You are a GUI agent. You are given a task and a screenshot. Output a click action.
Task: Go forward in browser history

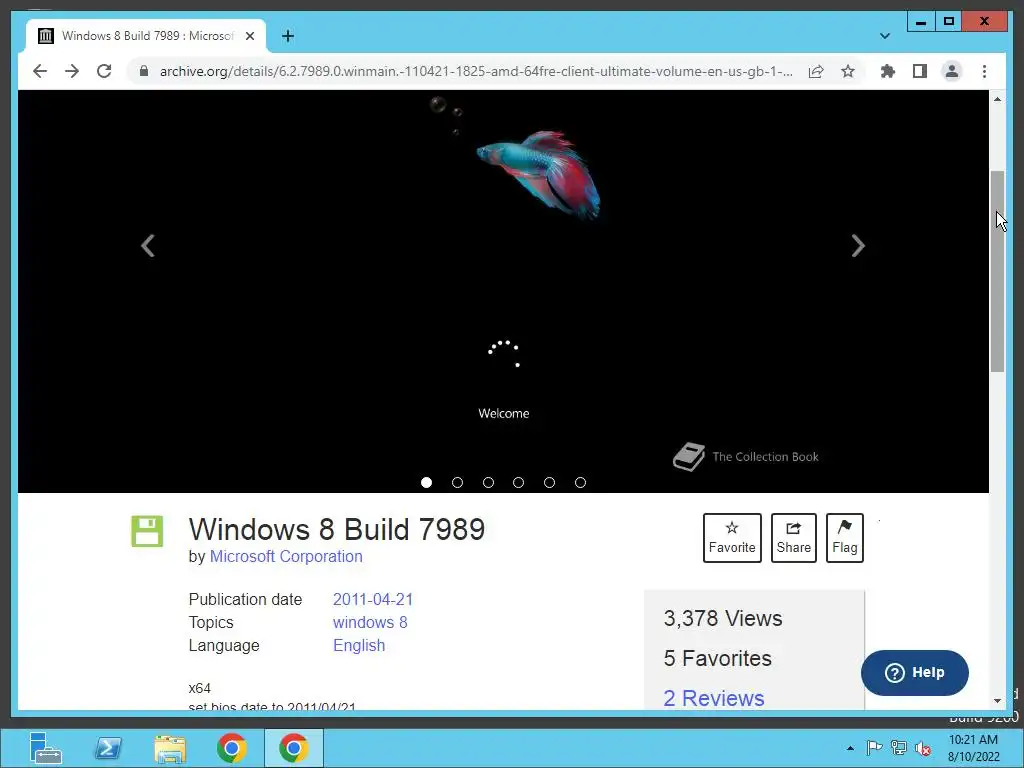(x=72, y=71)
